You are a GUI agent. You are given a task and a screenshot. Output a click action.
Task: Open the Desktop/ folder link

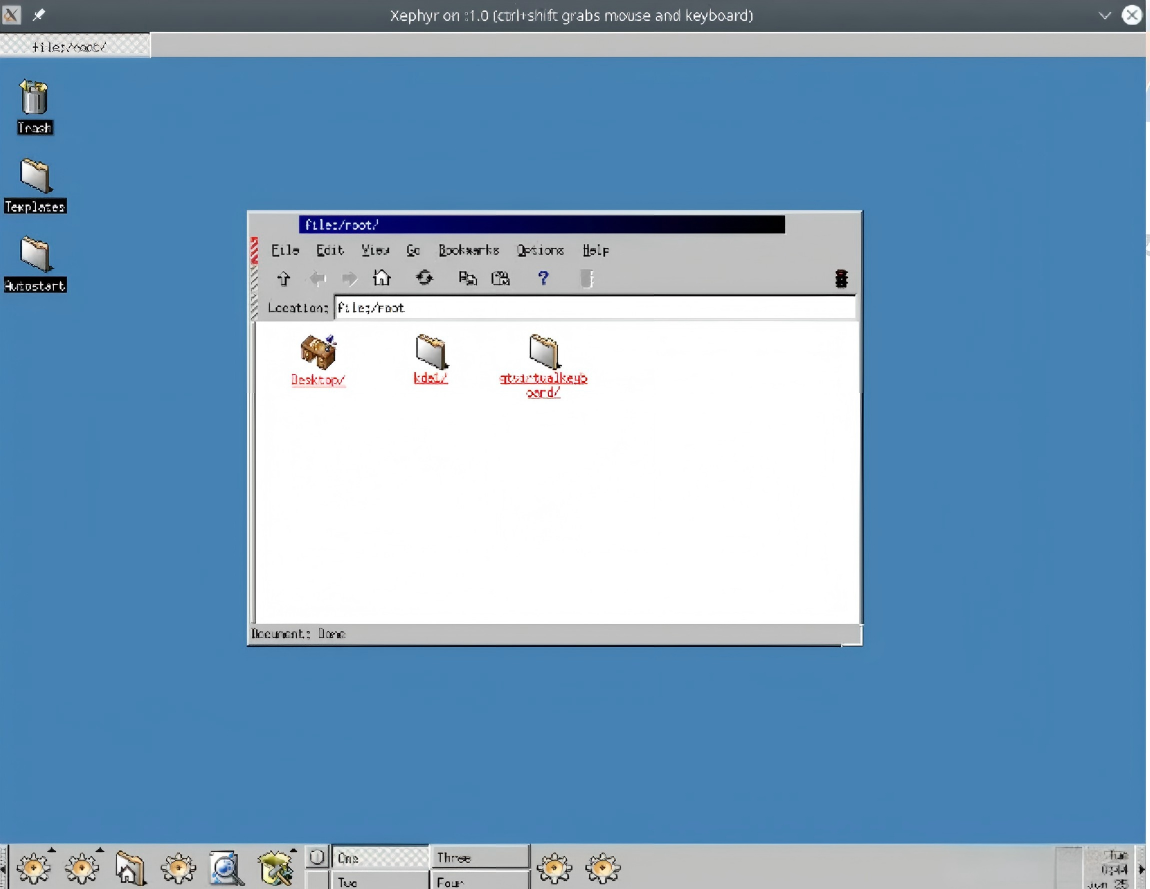[x=318, y=380]
